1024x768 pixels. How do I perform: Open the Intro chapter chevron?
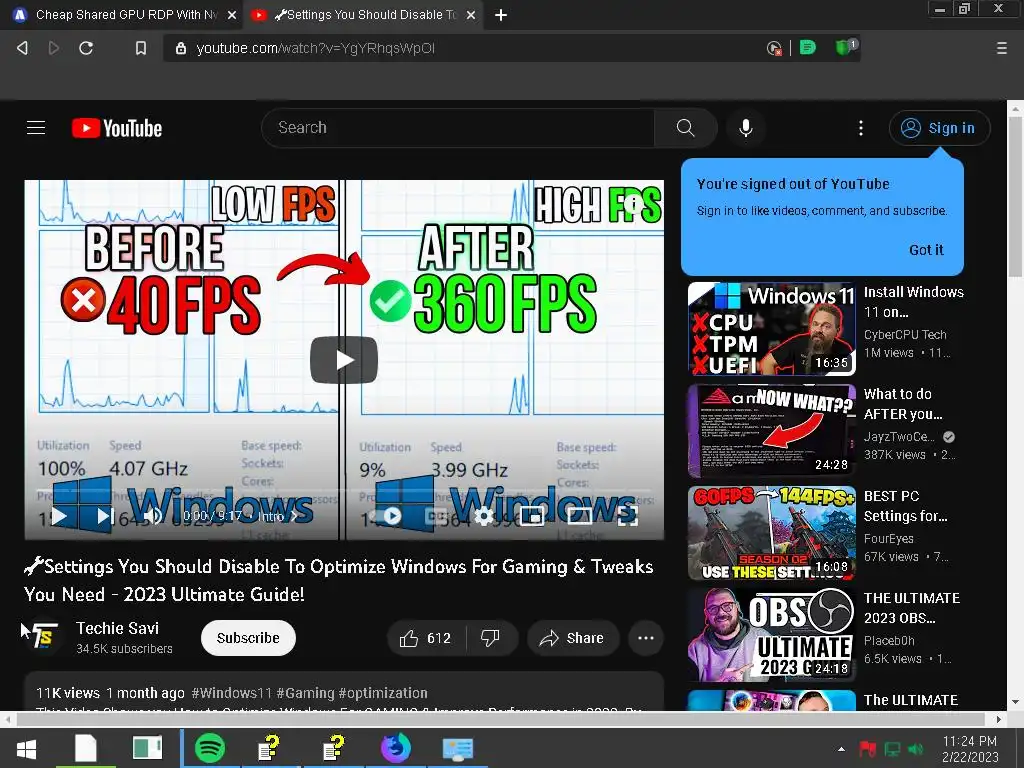293,517
